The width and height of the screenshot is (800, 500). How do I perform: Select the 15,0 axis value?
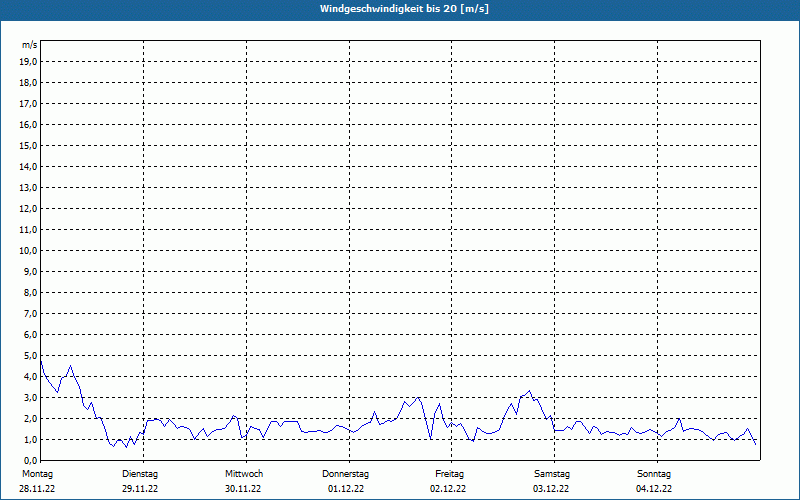tap(28, 145)
